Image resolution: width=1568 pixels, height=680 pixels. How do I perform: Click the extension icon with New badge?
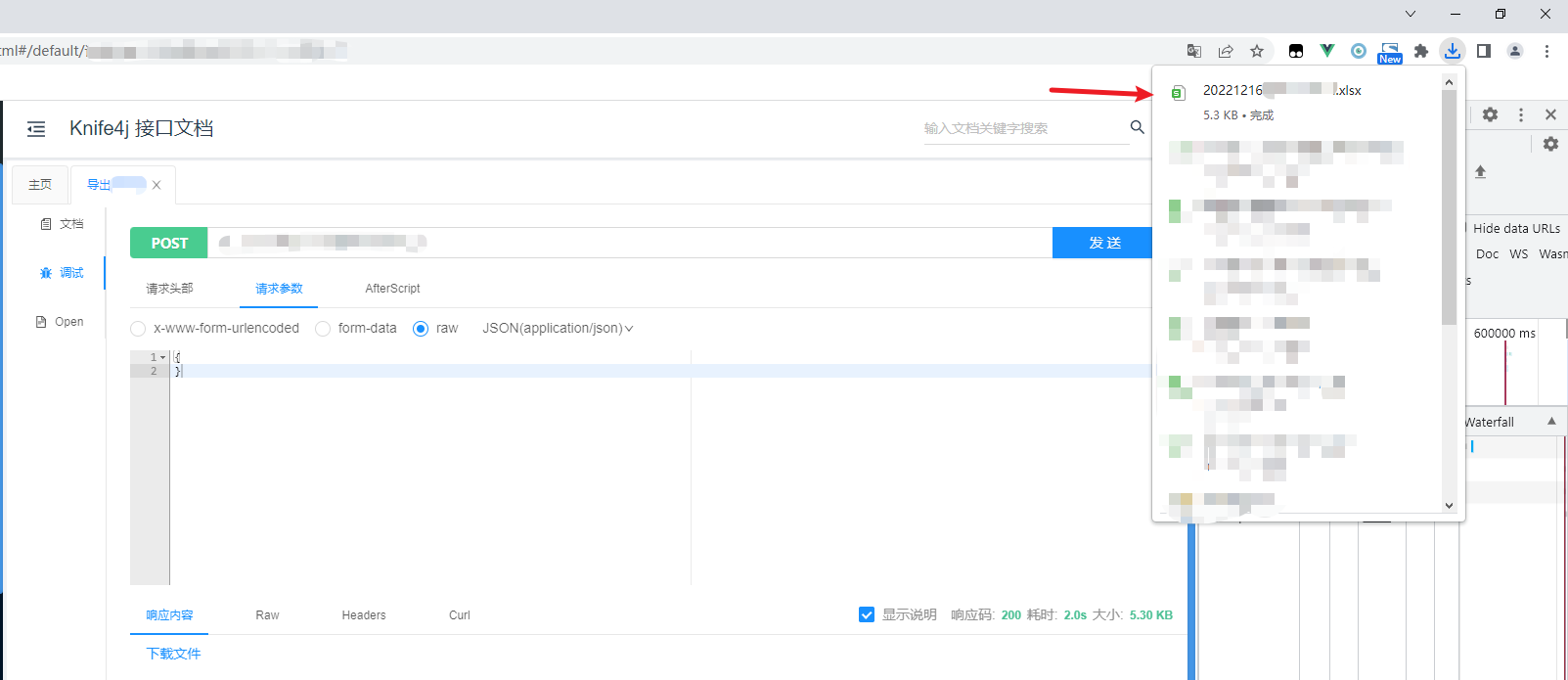tap(1390, 53)
